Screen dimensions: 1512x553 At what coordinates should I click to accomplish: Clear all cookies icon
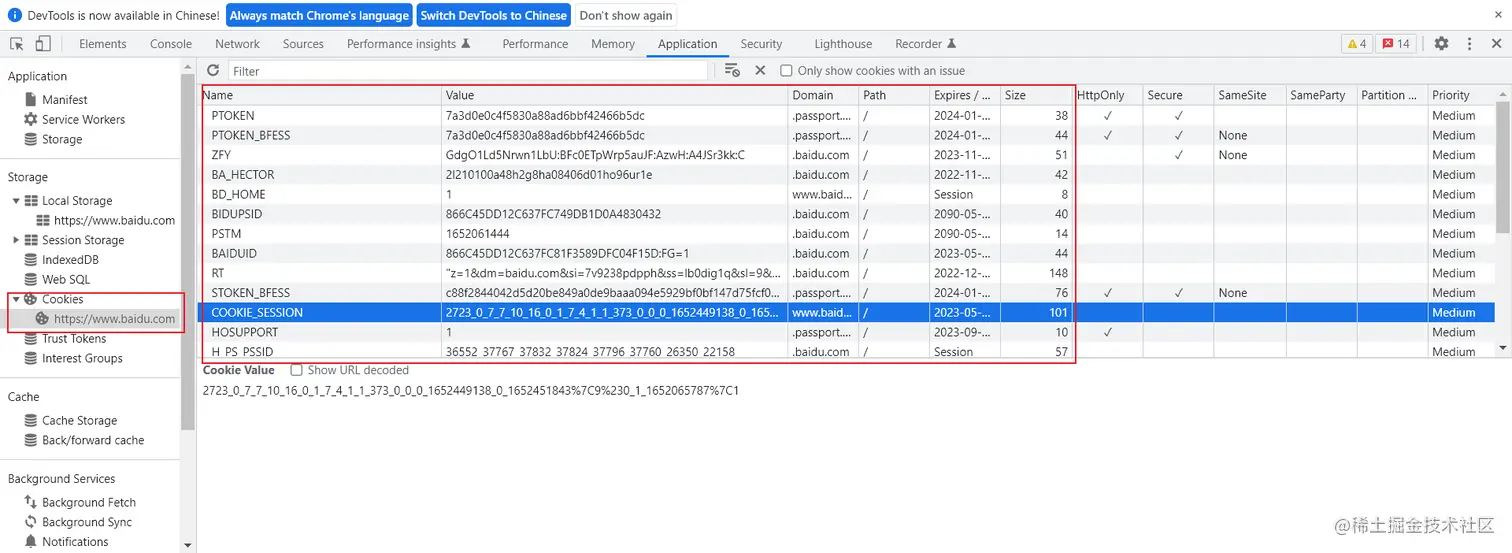732,70
